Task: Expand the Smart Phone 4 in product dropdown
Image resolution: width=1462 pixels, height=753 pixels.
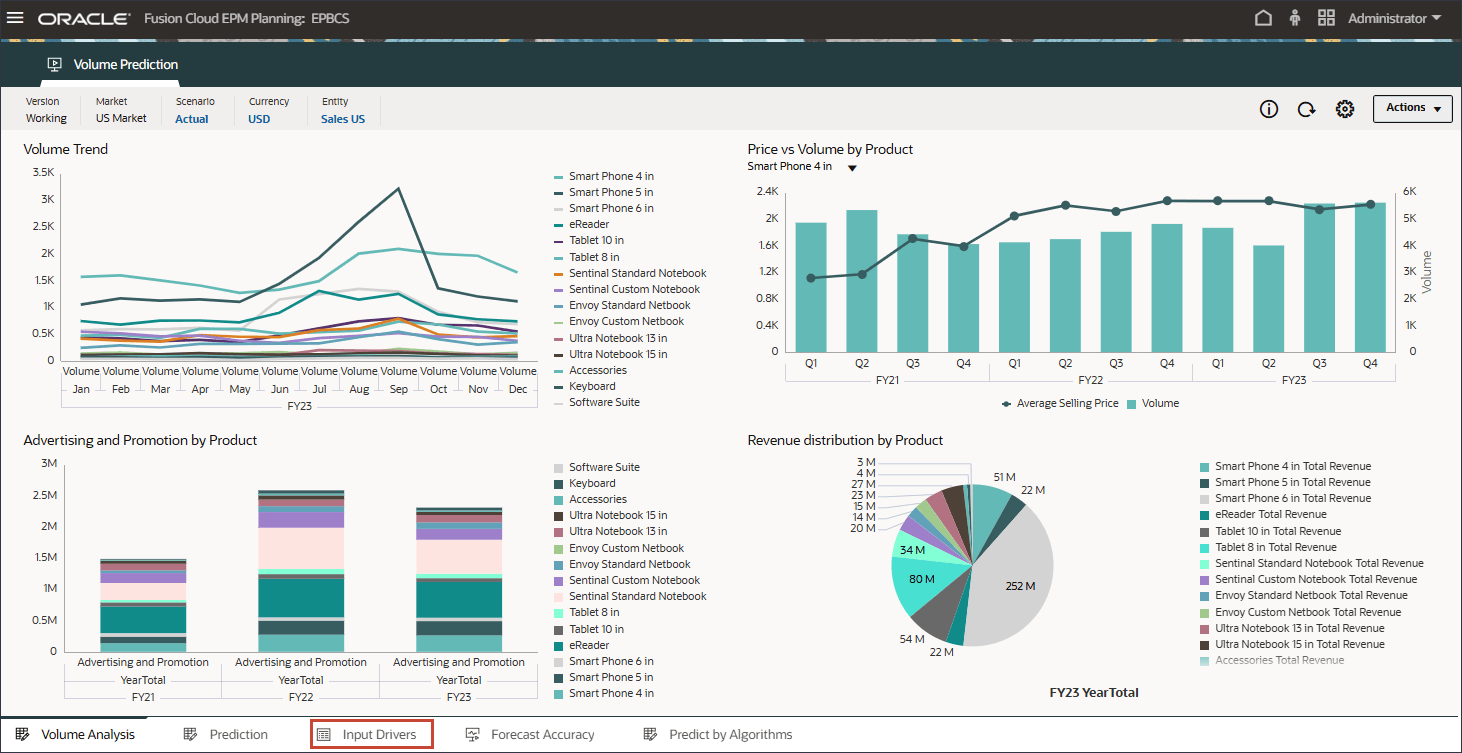Action: point(852,168)
